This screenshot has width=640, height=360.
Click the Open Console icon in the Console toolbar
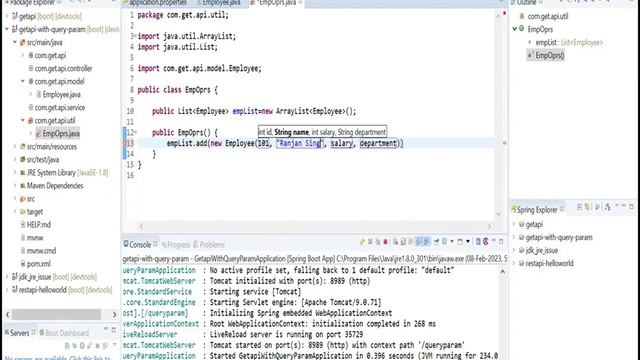point(460,242)
